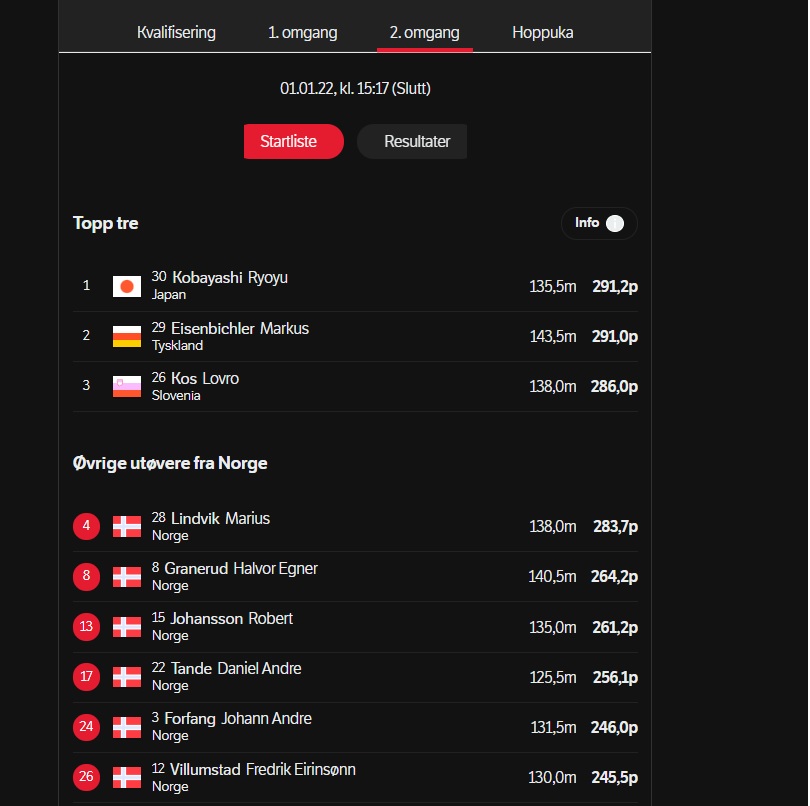Click the 264,2p score for Granerud
810x806 pixels.
tap(614, 577)
